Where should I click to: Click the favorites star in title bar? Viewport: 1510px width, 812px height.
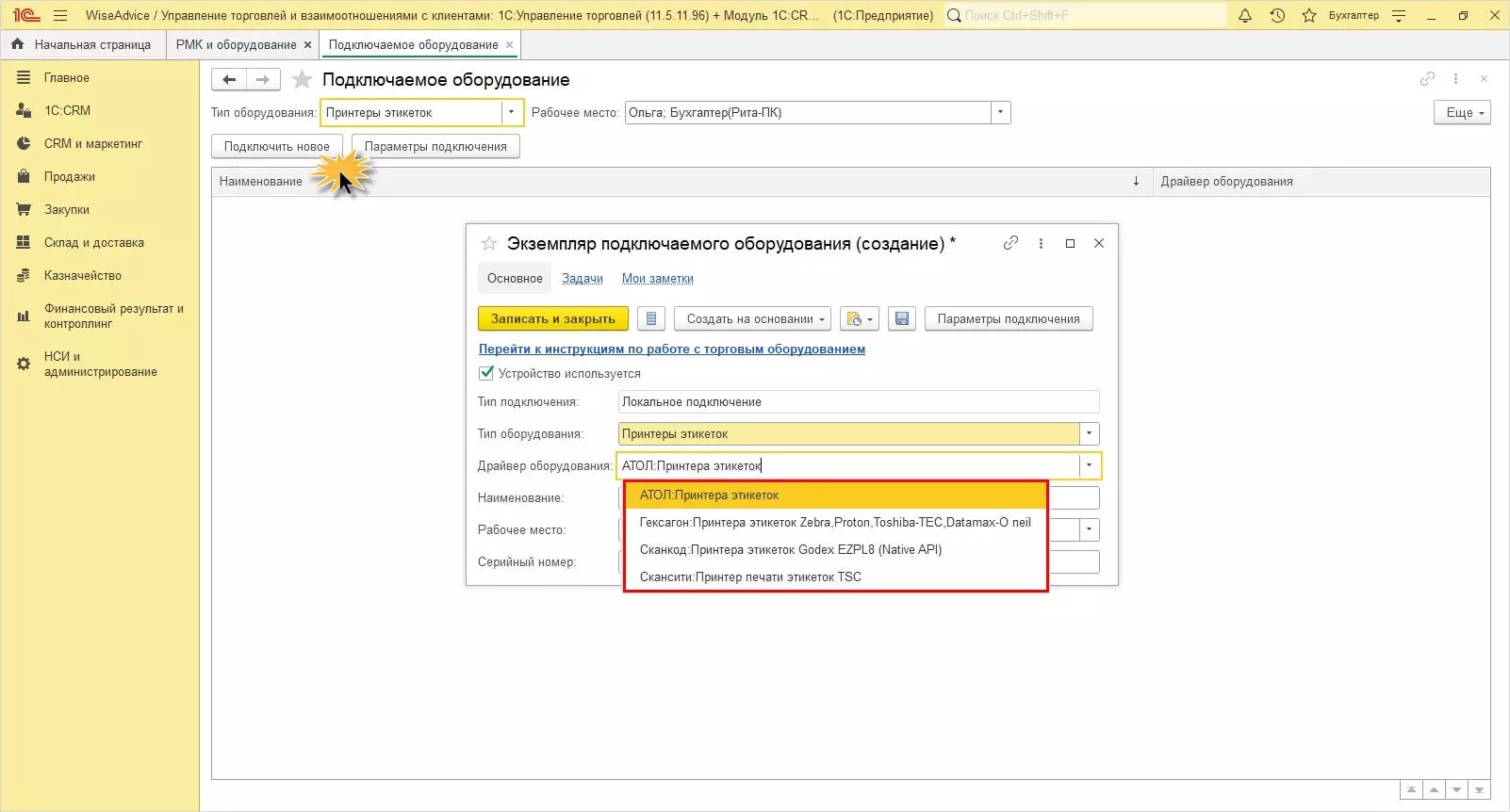pyautogui.click(x=1309, y=15)
